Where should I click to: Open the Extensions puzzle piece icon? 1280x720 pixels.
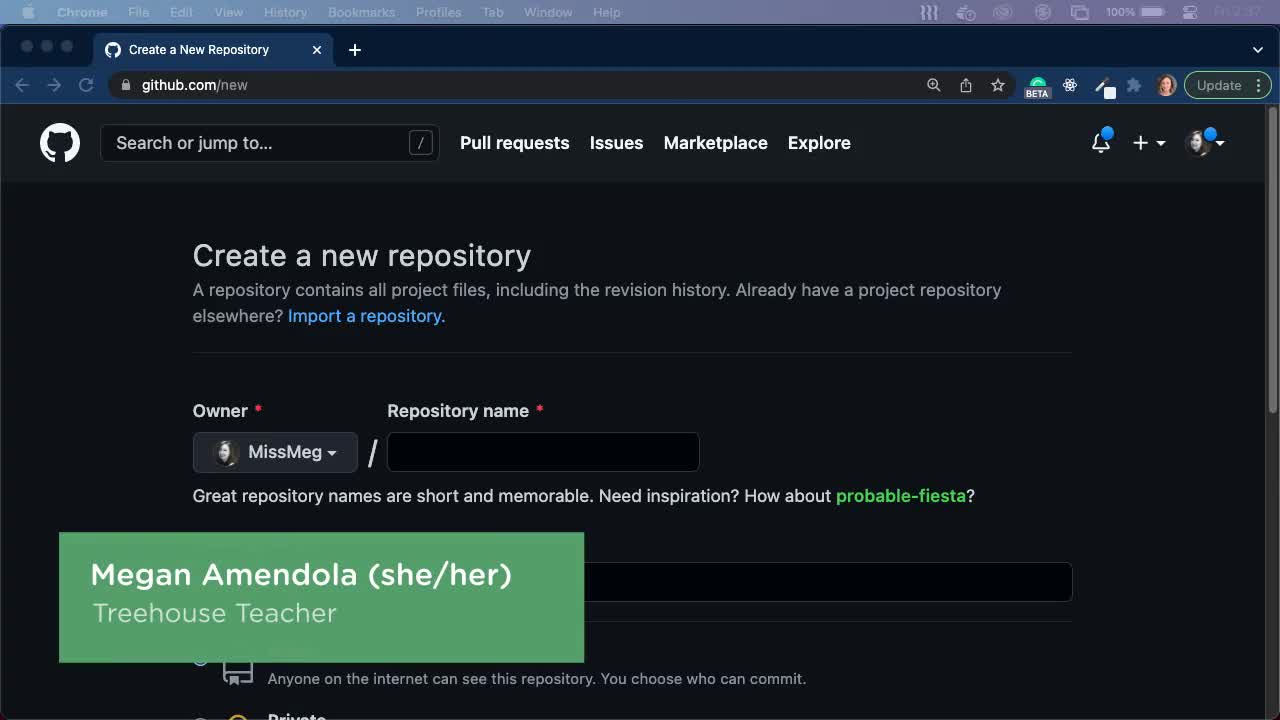click(x=1134, y=85)
